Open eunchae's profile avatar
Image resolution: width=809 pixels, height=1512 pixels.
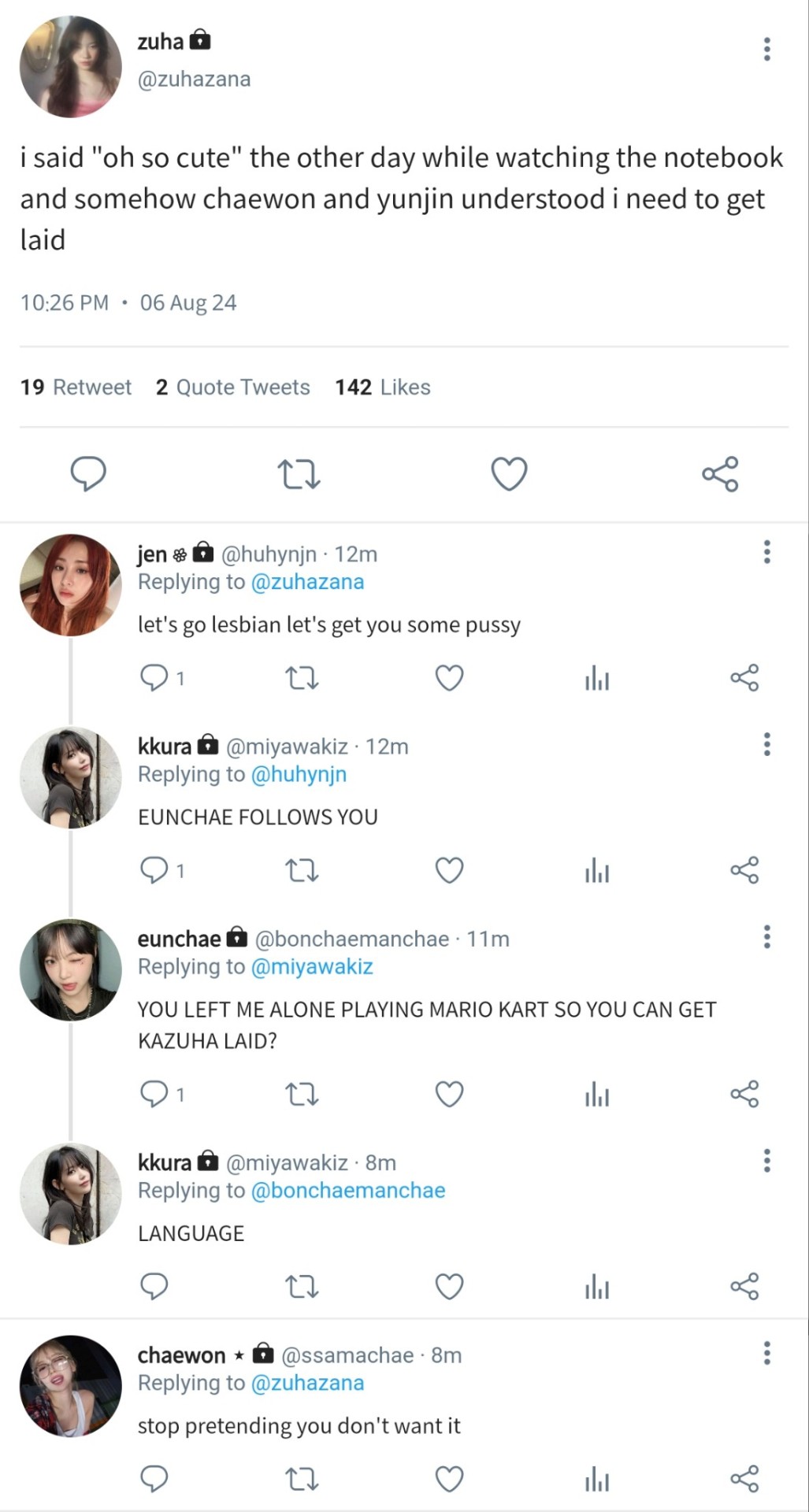[71, 970]
